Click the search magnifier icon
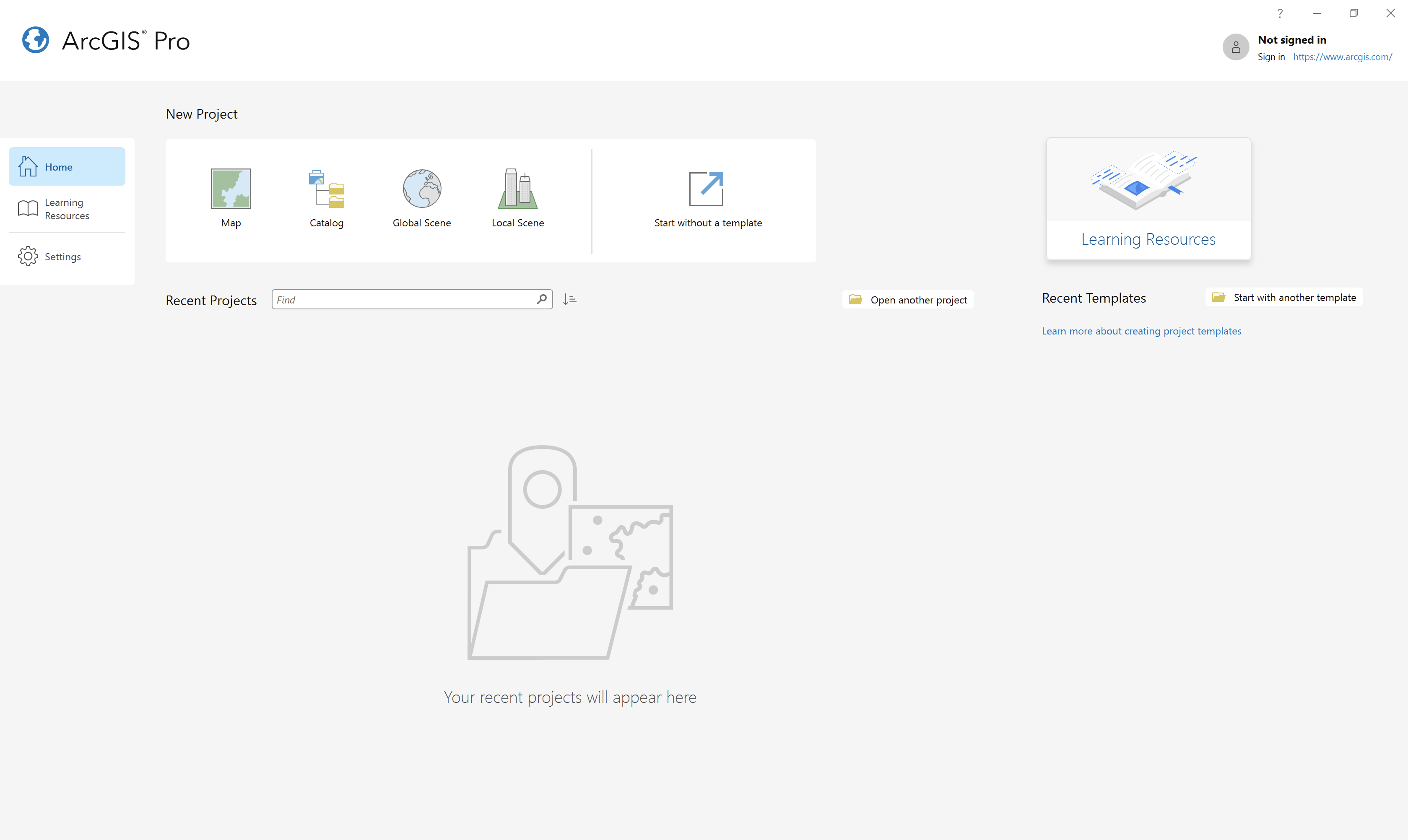Screen dimensions: 1408x840 542,299
